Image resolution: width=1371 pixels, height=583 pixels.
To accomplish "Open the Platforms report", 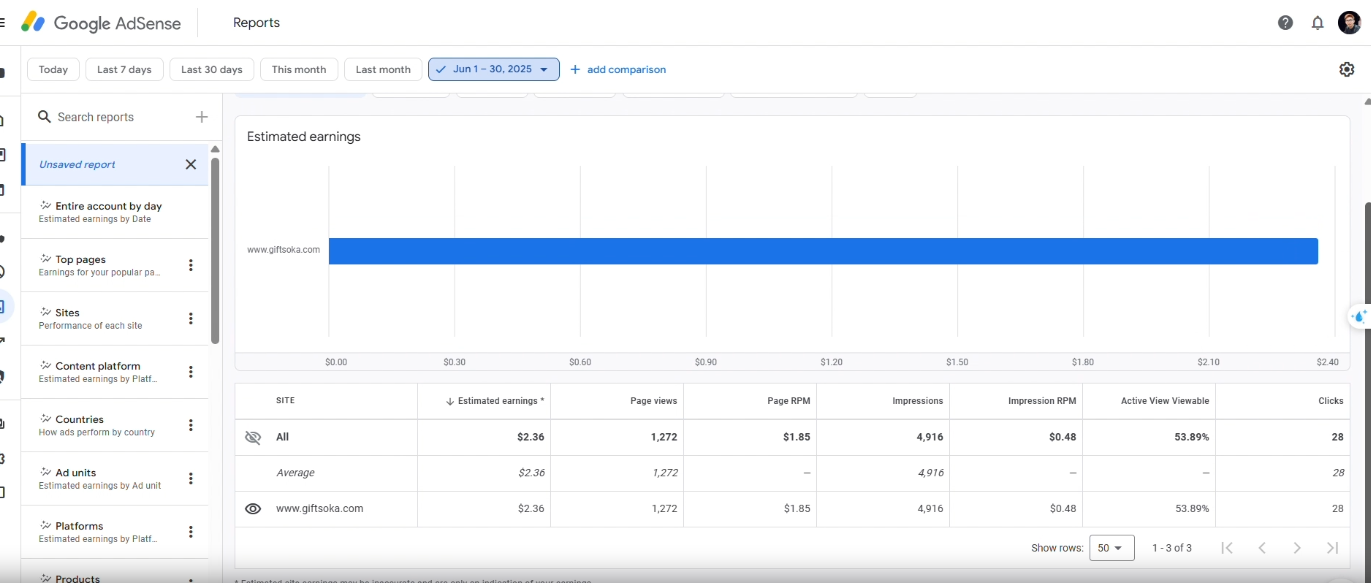I will [x=100, y=532].
